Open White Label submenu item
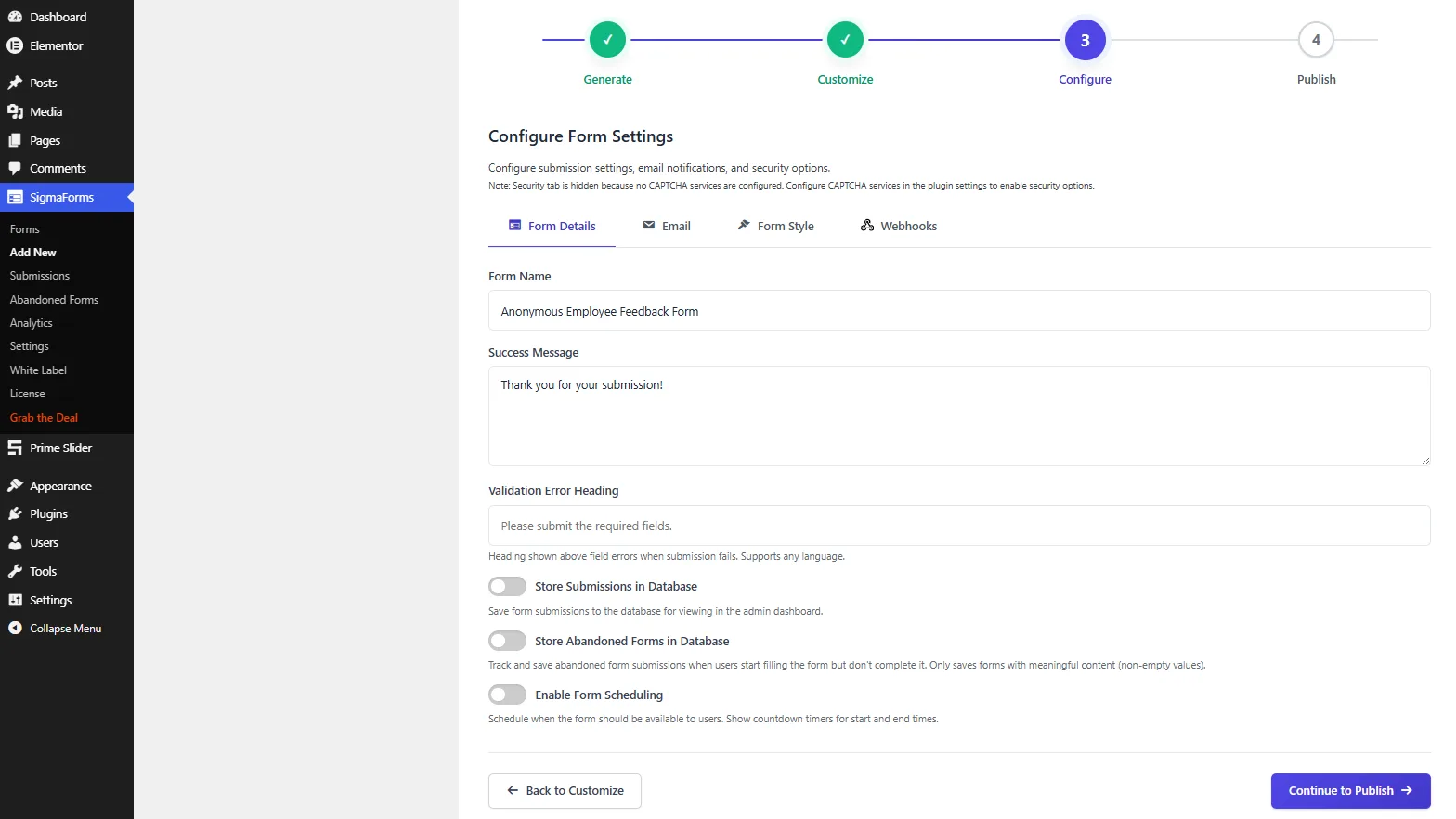The image size is (1456, 819). pyautogui.click(x=38, y=370)
